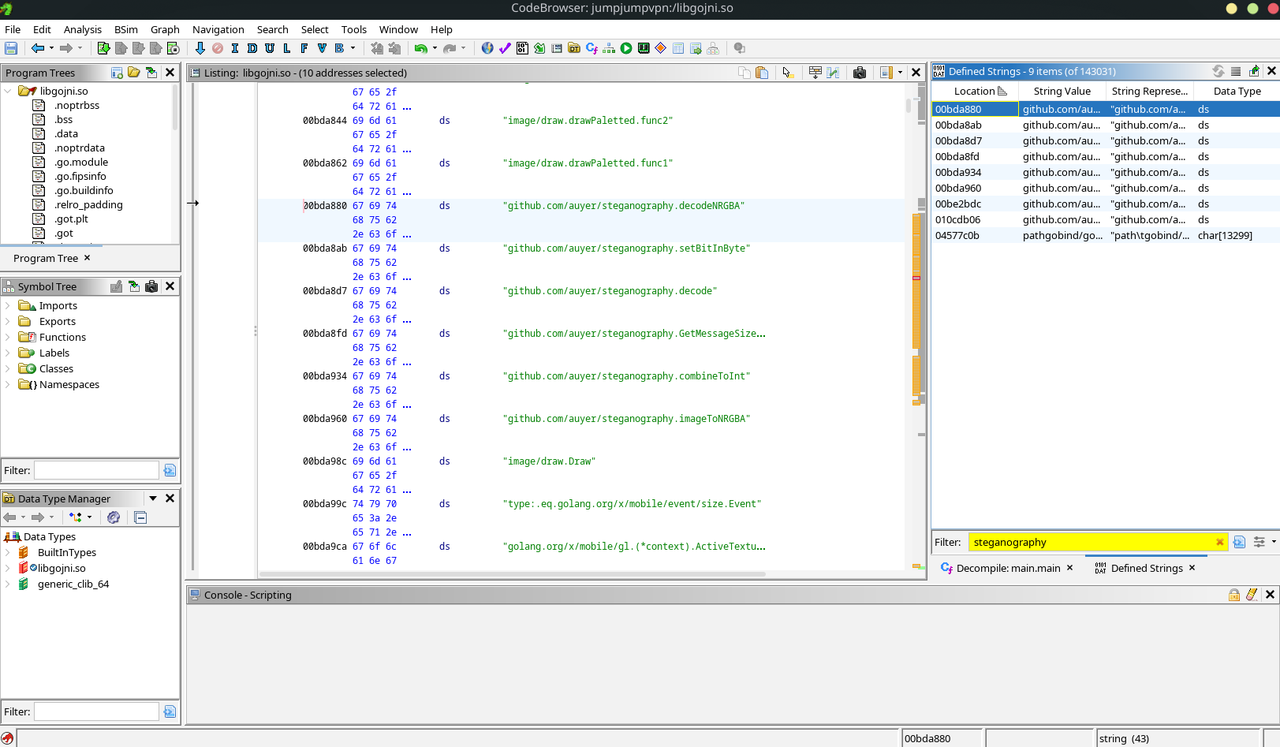The height and width of the screenshot is (747, 1280).
Task: Click the forward navigation arrow in the main toolbar
Action: [66, 48]
